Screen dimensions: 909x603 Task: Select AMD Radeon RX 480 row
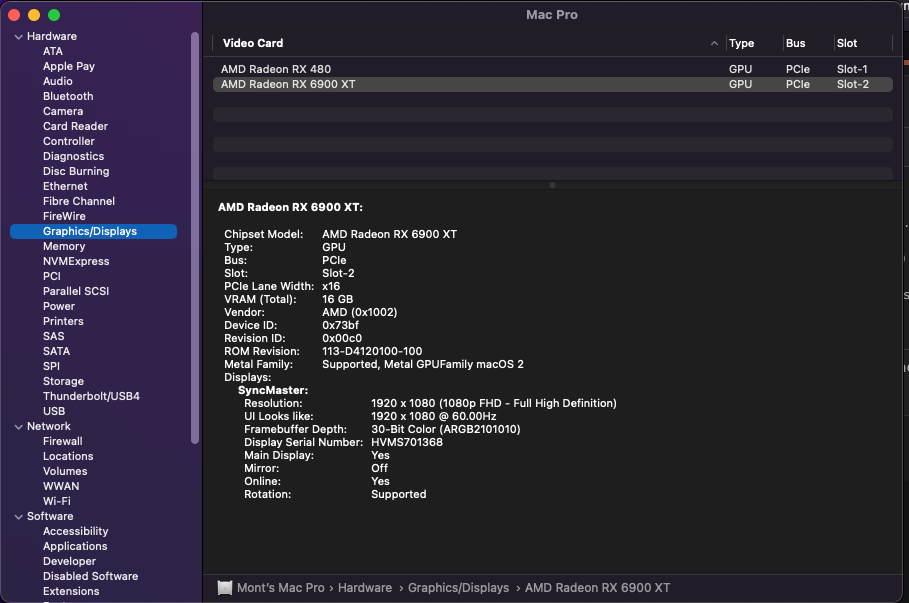point(552,69)
